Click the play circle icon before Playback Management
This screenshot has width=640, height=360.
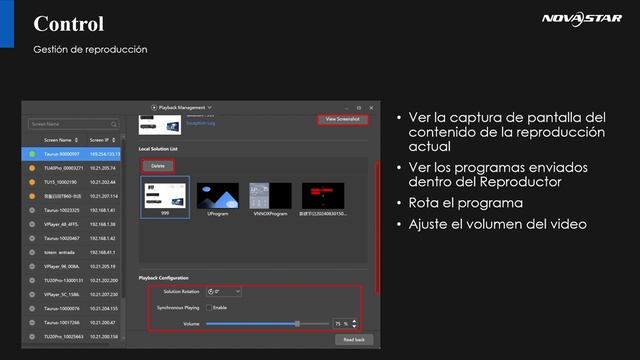154,108
